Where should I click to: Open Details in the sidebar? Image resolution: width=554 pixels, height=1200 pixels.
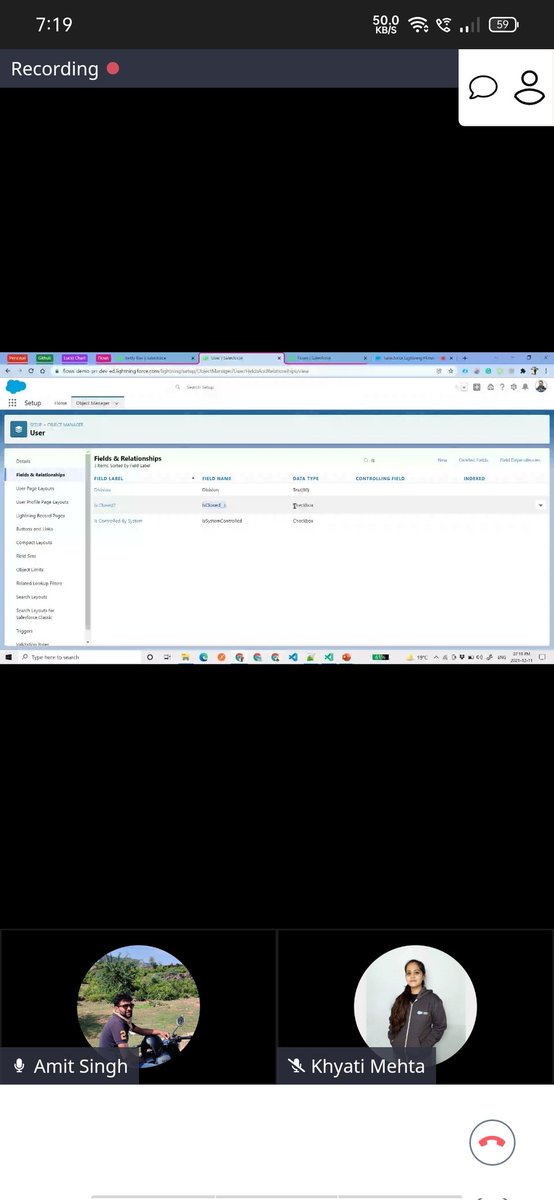coord(23,461)
